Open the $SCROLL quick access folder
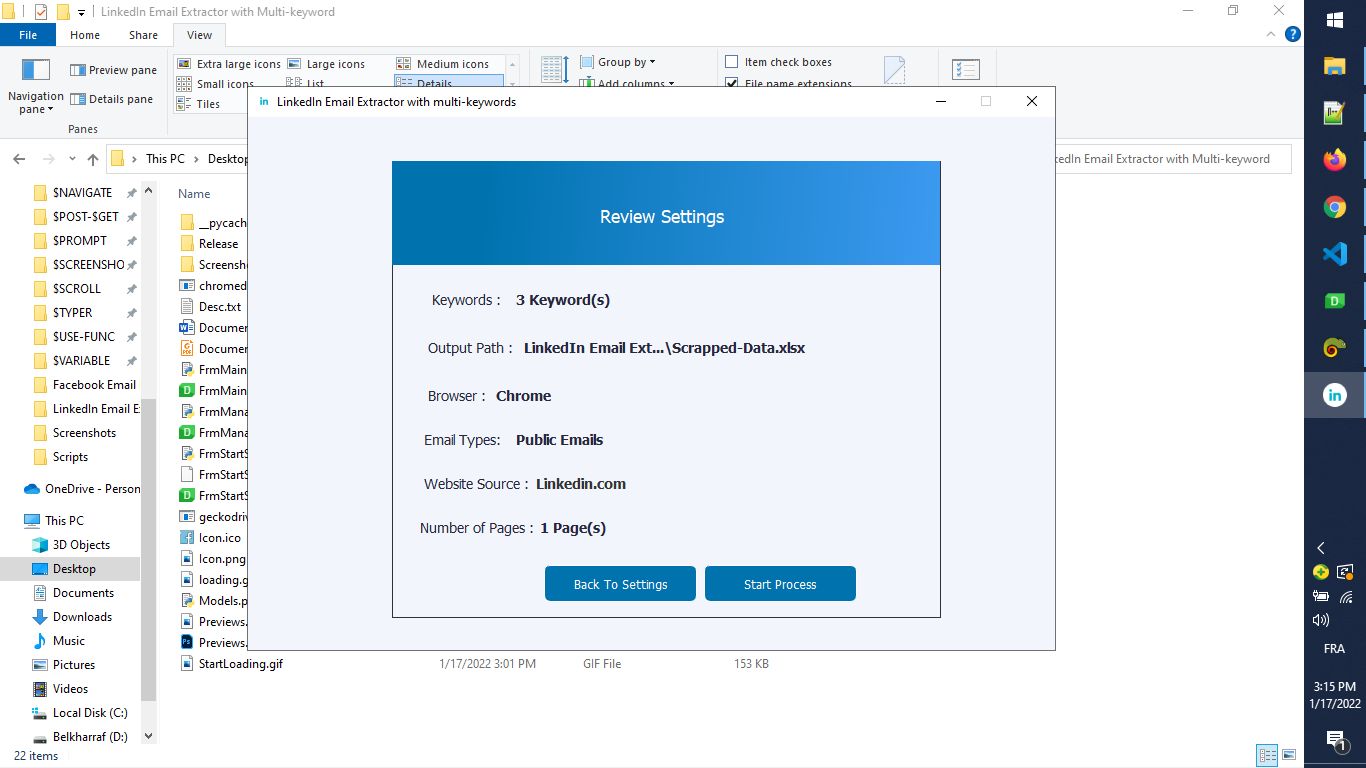 click(76, 288)
